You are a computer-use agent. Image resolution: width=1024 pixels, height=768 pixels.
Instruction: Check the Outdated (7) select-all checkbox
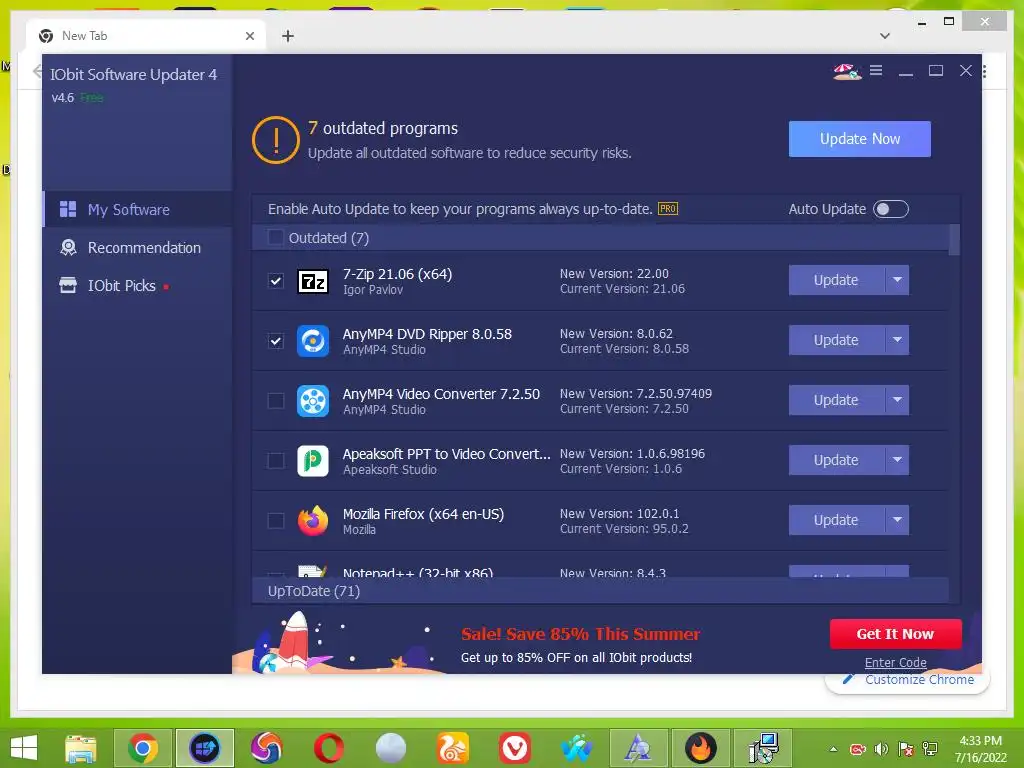tap(276, 238)
